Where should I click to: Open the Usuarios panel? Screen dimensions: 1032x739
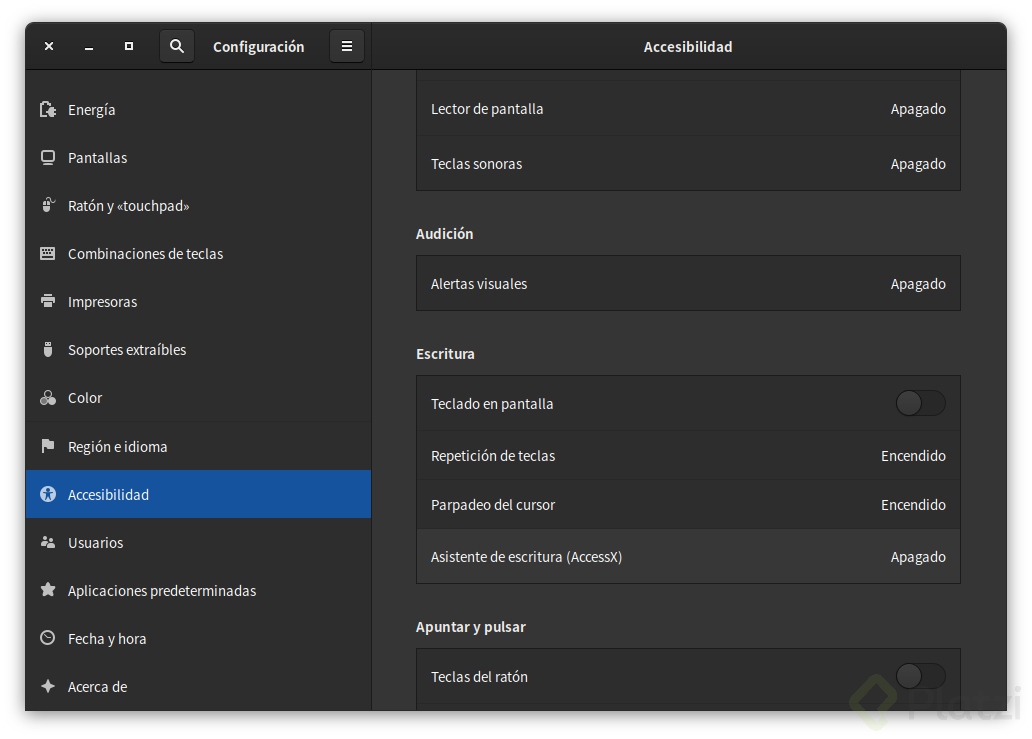(x=198, y=542)
